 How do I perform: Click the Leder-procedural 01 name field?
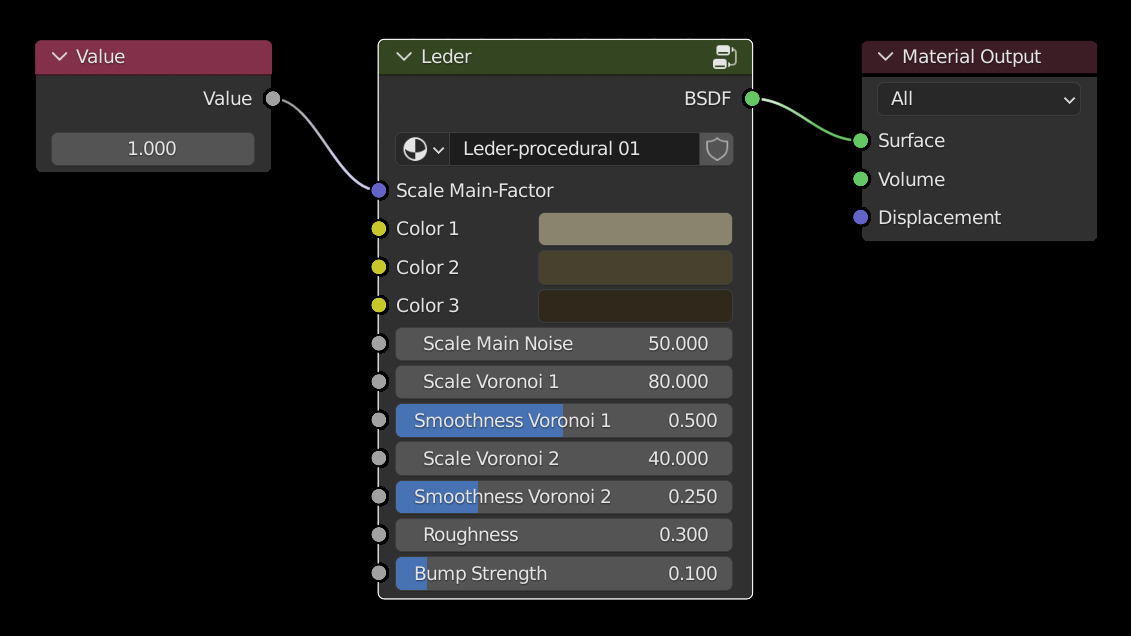pyautogui.click(x=573, y=149)
